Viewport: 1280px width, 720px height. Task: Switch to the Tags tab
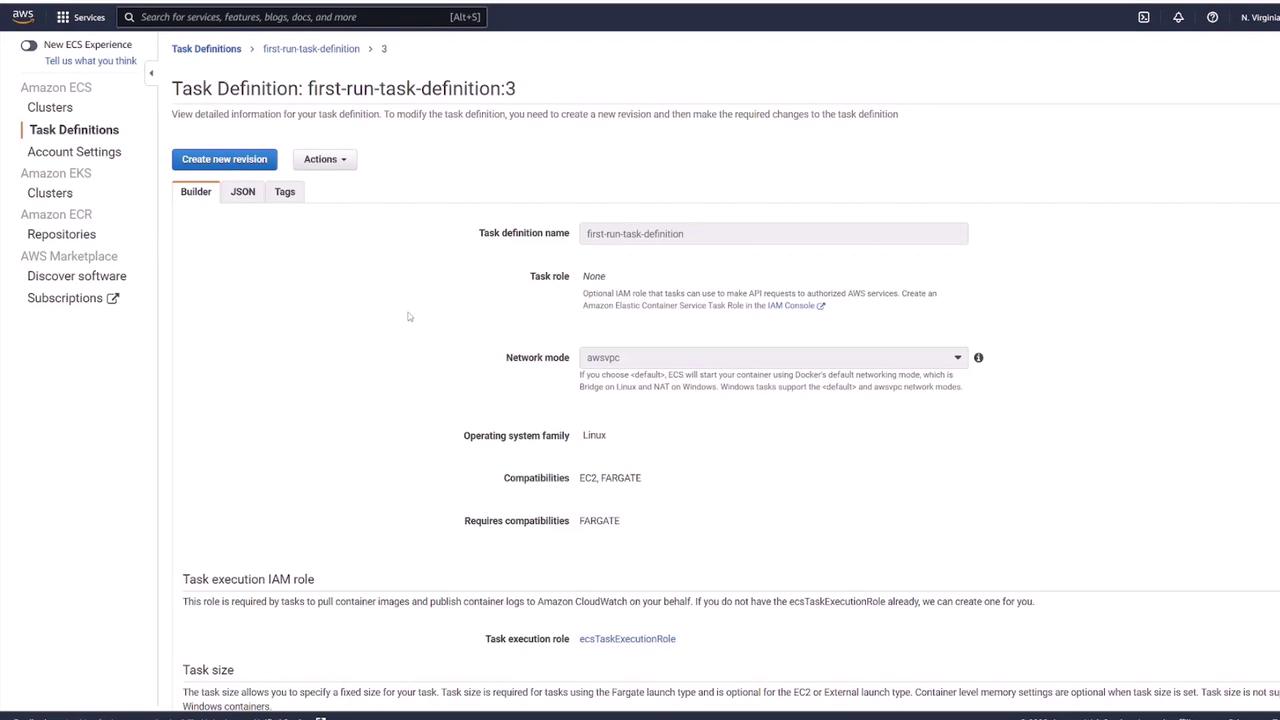(285, 192)
